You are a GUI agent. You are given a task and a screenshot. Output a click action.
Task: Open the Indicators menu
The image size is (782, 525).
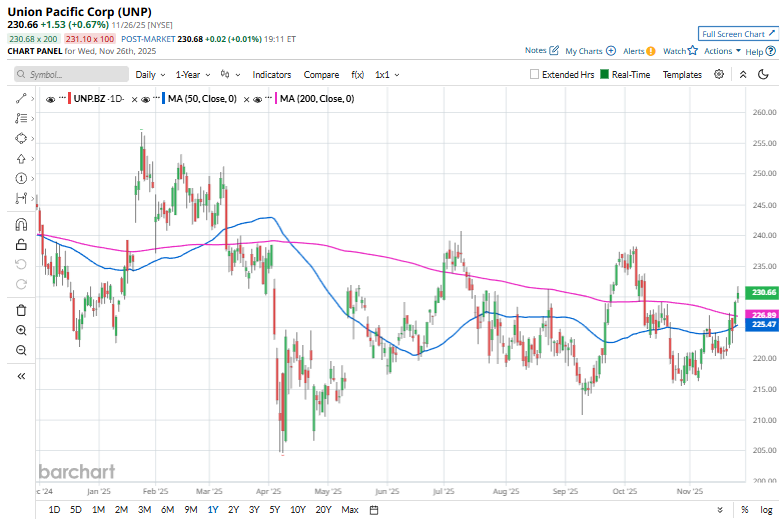point(272,74)
